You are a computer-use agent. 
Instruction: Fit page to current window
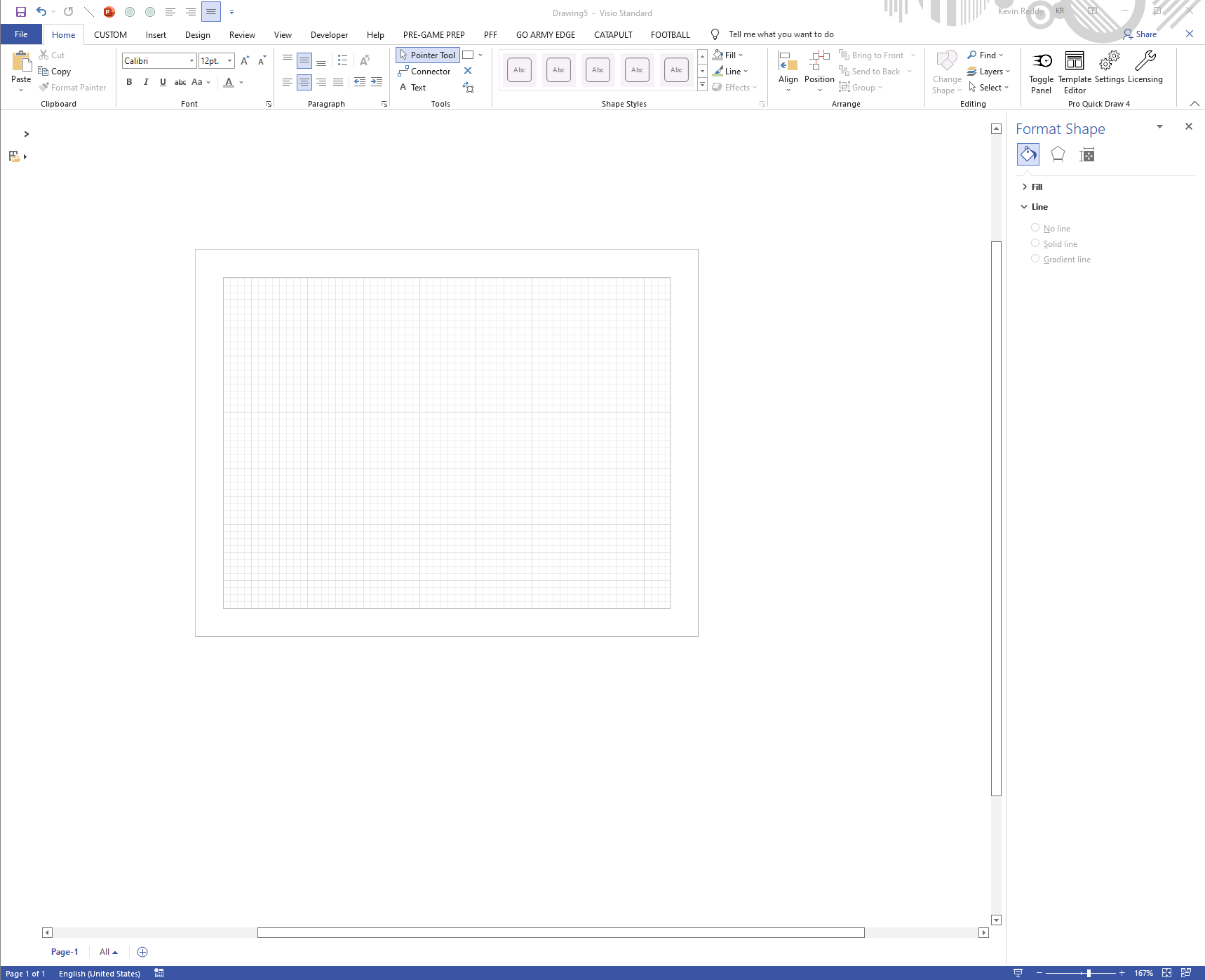1166,973
